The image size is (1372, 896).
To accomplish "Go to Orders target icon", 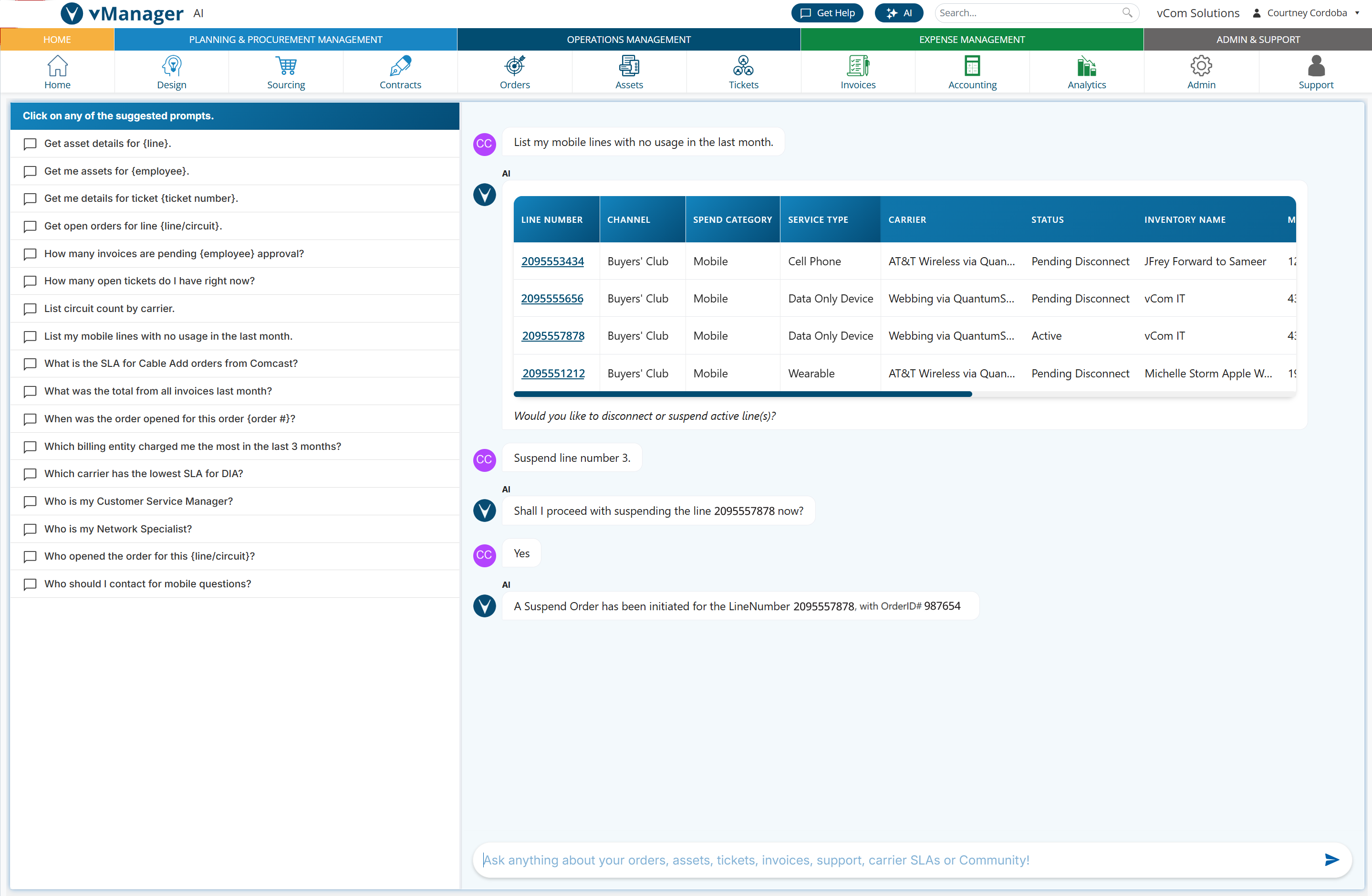I will point(514,66).
